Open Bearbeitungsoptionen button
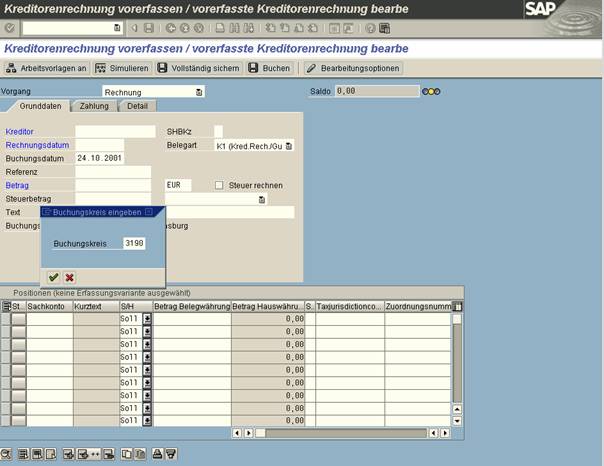This screenshot has width=604, height=466. 353,68
